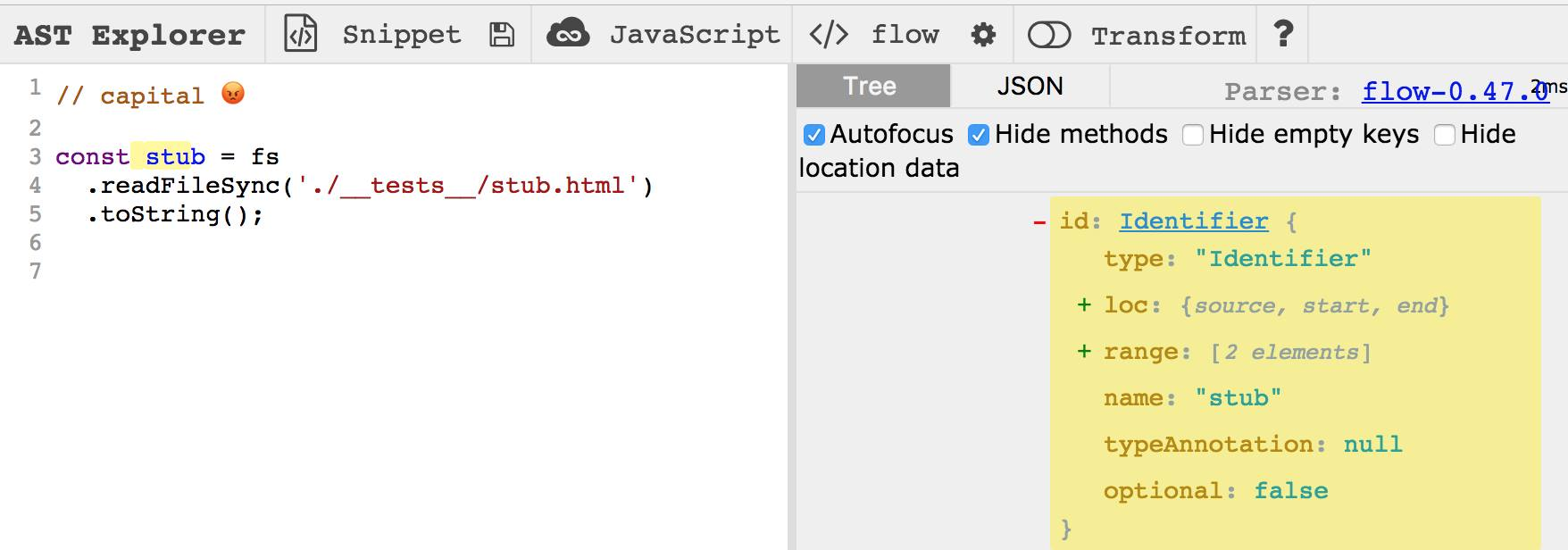Expand the range property
Viewport: 1568px width, 550px height.
click(1084, 352)
